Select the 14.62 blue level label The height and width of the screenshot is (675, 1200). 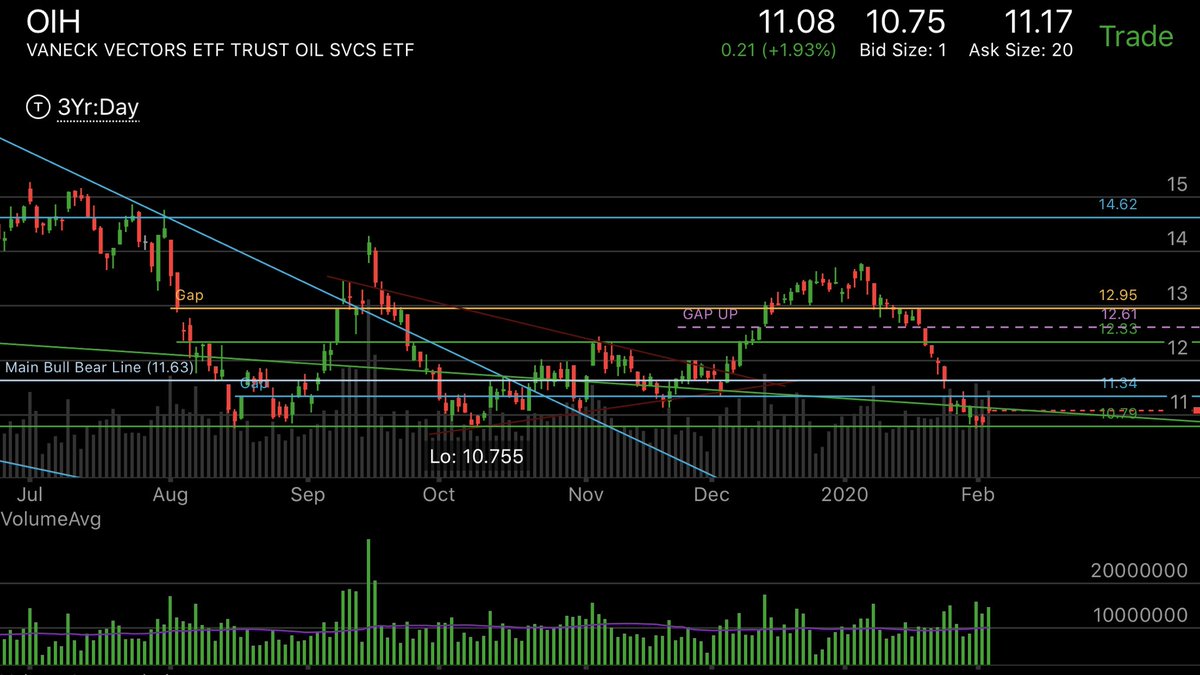coord(1118,205)
